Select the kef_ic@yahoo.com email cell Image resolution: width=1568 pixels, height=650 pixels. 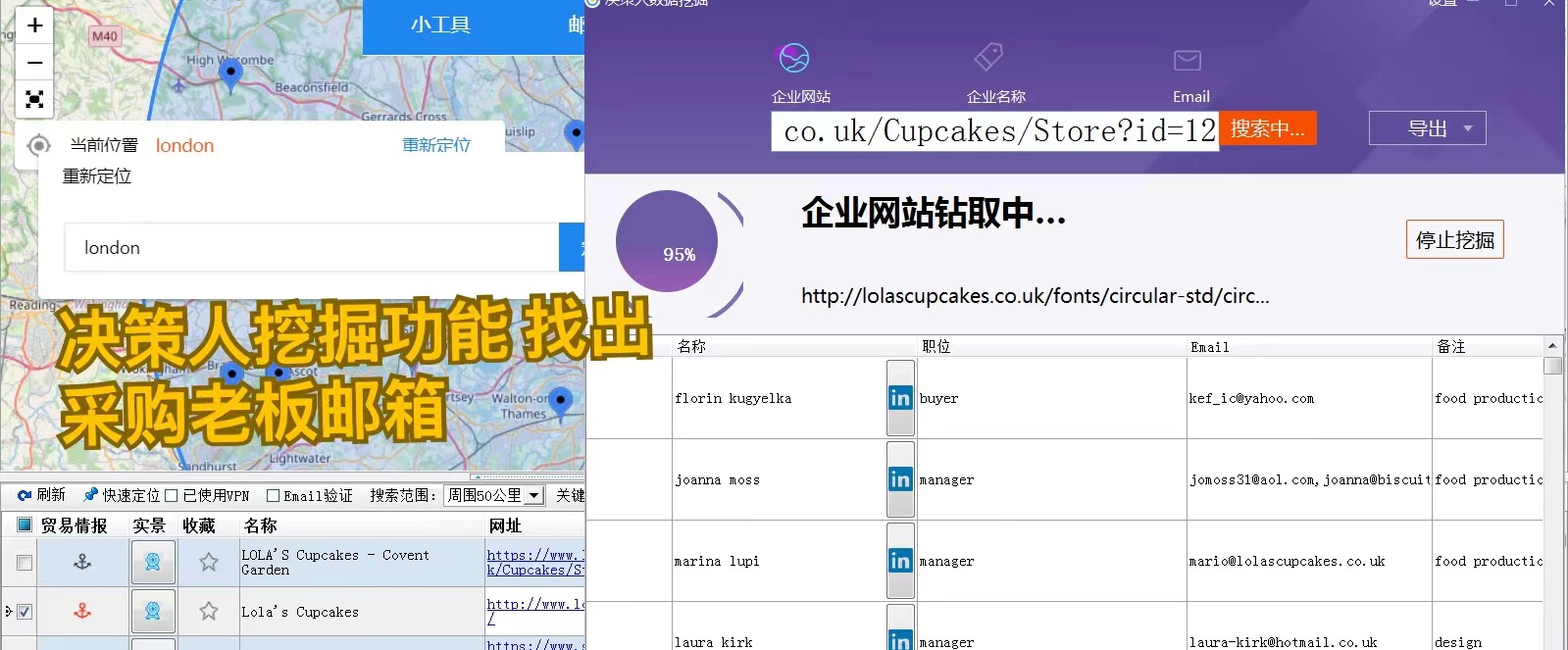[x=1309, y=398]
